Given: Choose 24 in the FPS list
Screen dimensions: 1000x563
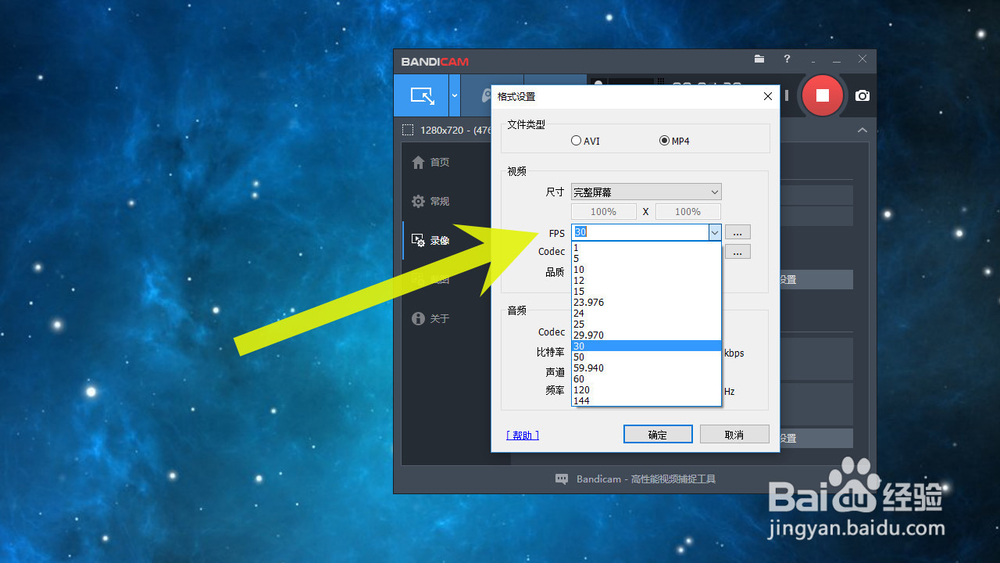Looking at the screenshot, I should 646,313.
